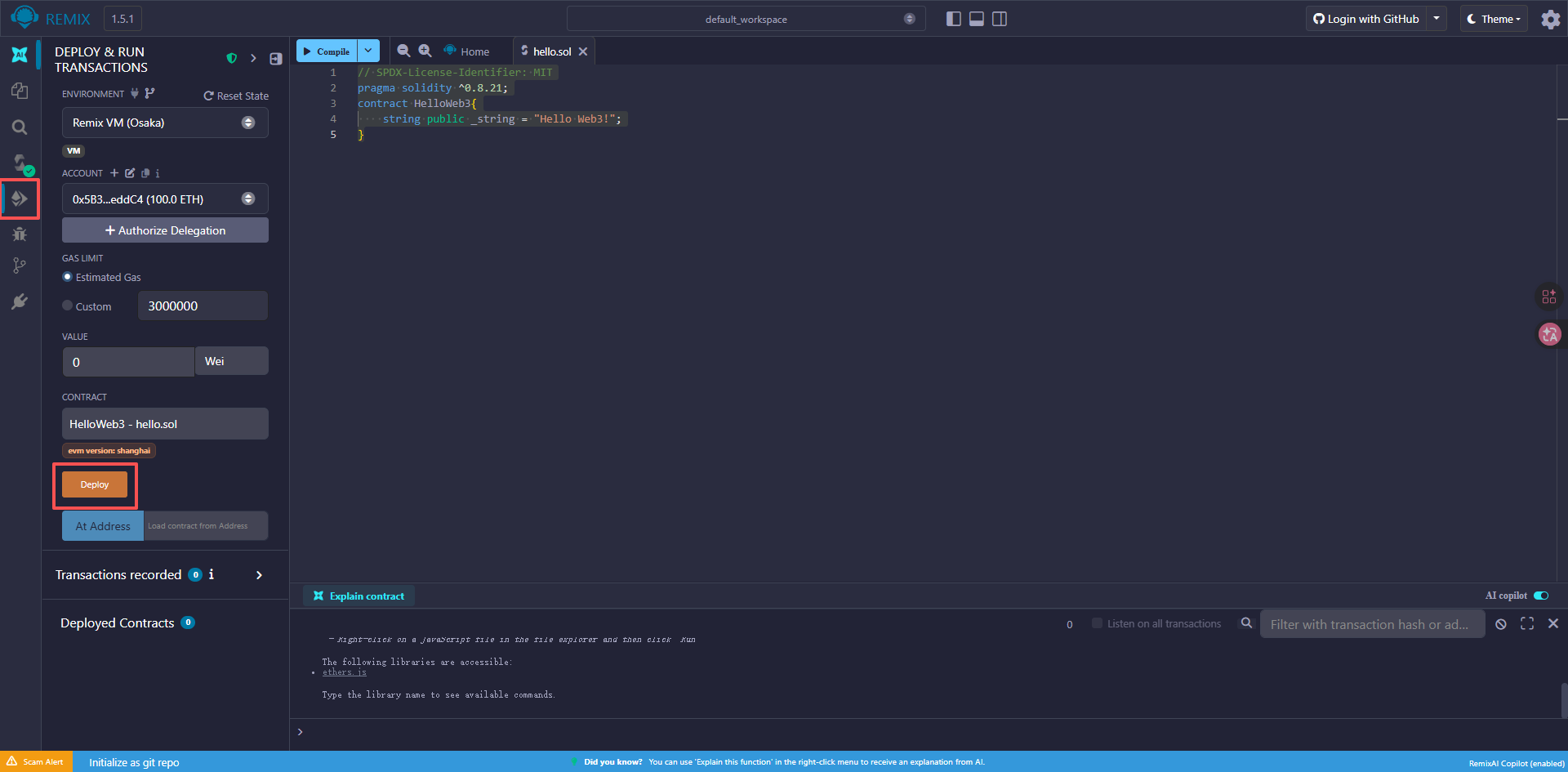Toggle the bottom terminal panel layout icon
Image resolution: width=1568 pixels, height=772 pixels.
[x=976, y=19]
